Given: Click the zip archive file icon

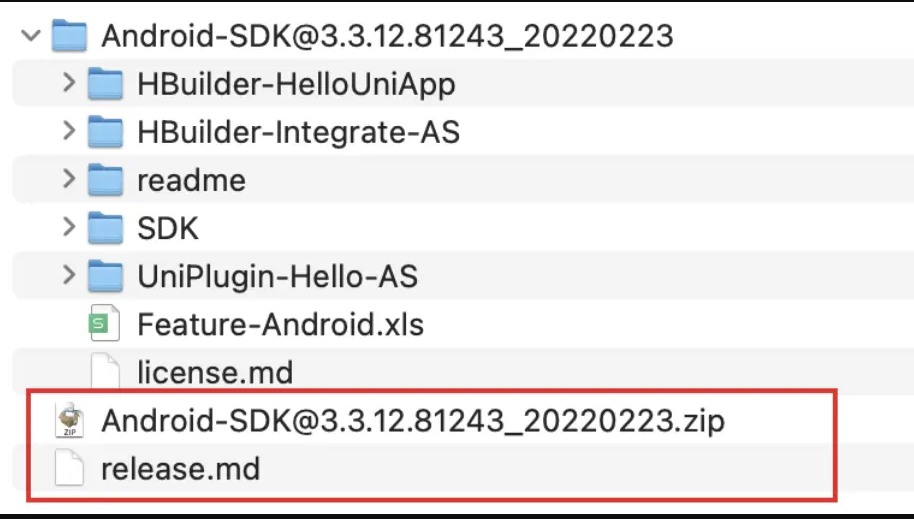Looking at the screenshot, I should pos(69,420).
